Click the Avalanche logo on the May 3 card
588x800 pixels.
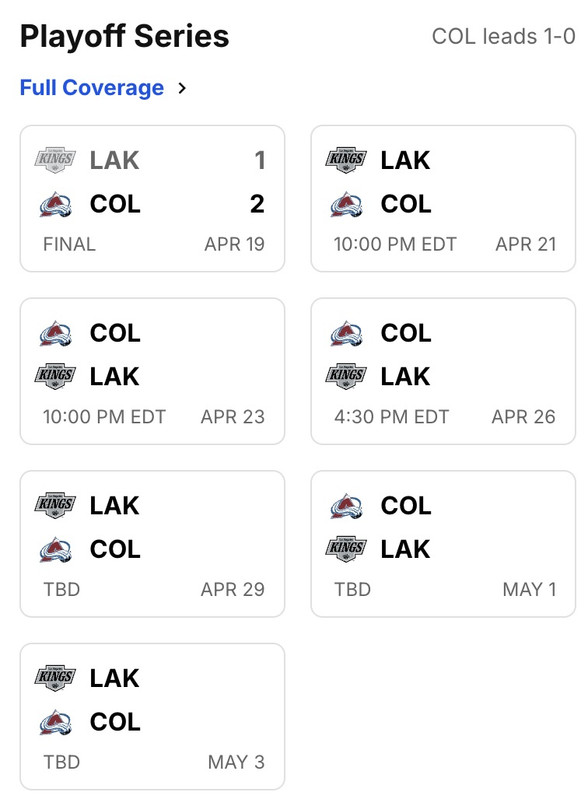tap(55, 722)
